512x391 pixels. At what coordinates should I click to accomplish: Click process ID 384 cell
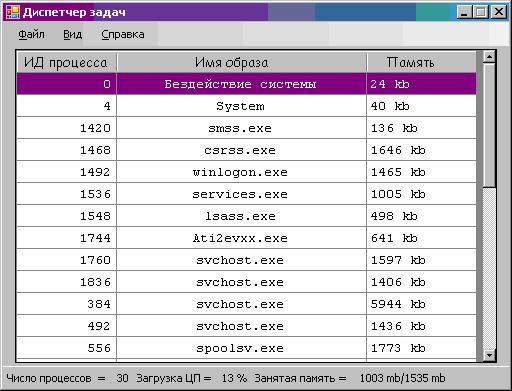click(66, 304)
